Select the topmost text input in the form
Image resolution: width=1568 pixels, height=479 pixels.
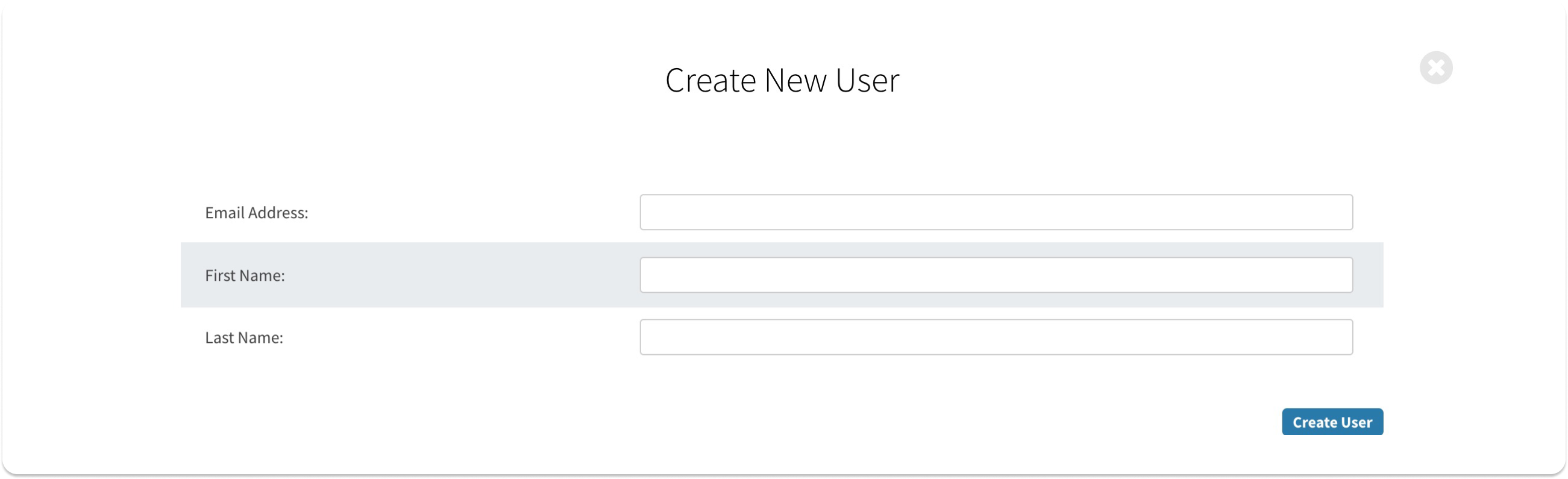click(996, 213)
